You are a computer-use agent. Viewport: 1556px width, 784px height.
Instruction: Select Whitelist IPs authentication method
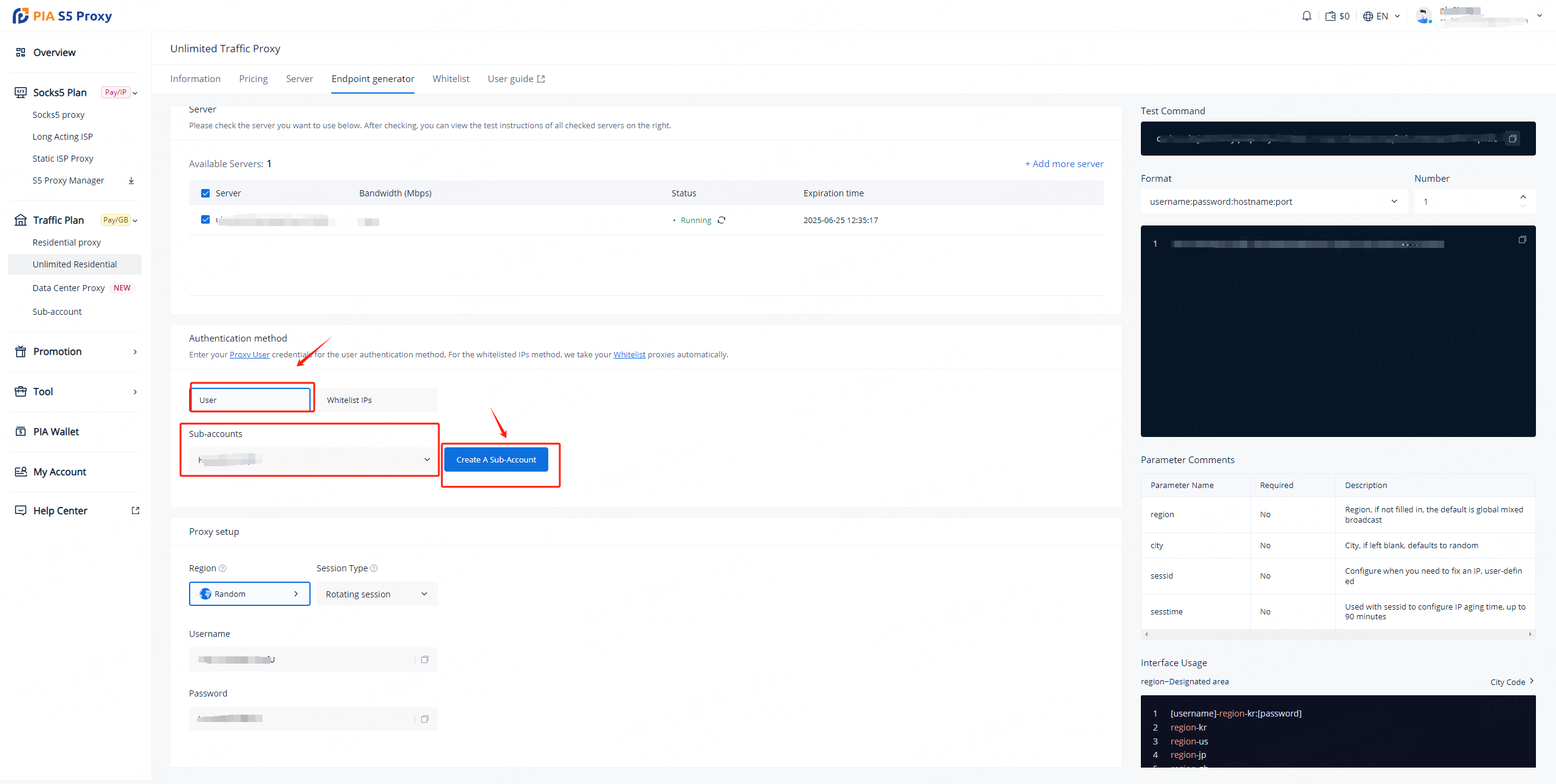(377, 400)
